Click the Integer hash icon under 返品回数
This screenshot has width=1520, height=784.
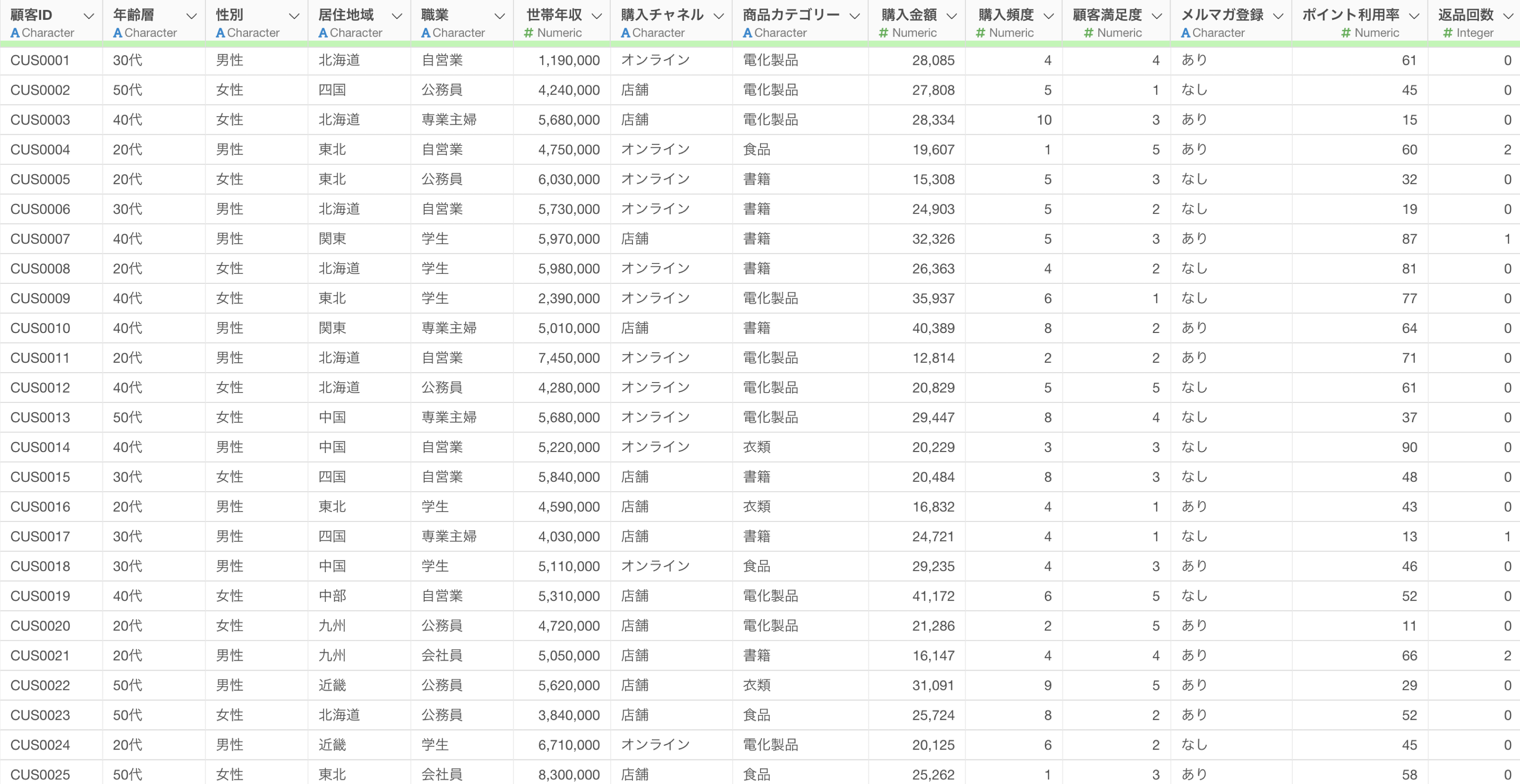click(1448, 33)
